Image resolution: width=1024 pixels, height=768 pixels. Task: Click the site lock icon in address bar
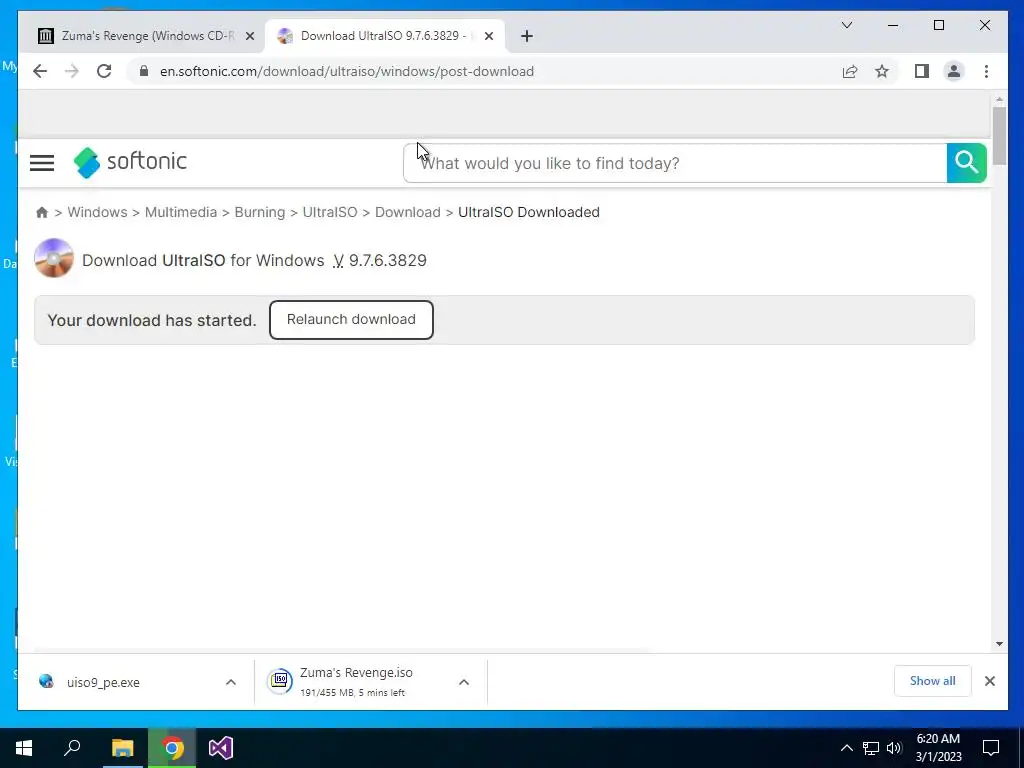pos(144,71)
